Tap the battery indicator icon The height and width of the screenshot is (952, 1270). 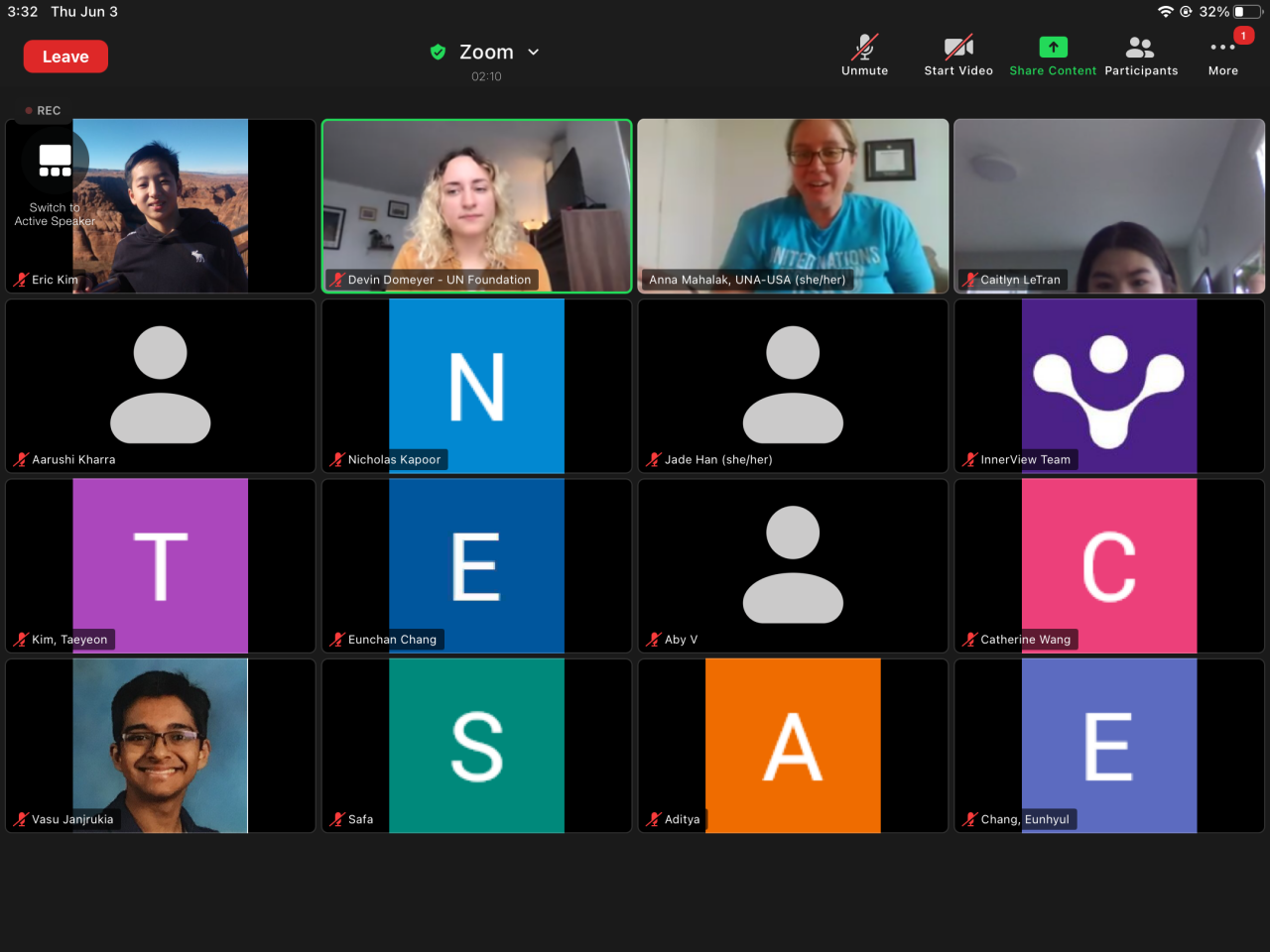tap(1247, 12)
